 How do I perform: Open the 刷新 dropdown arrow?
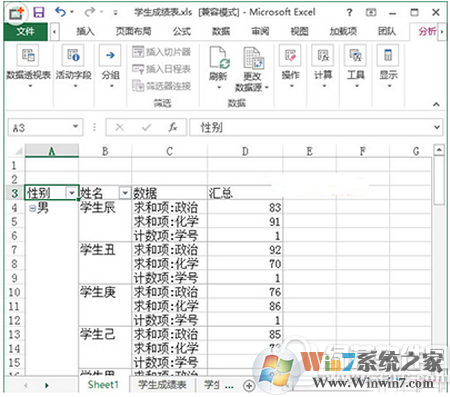pos(219,87)
